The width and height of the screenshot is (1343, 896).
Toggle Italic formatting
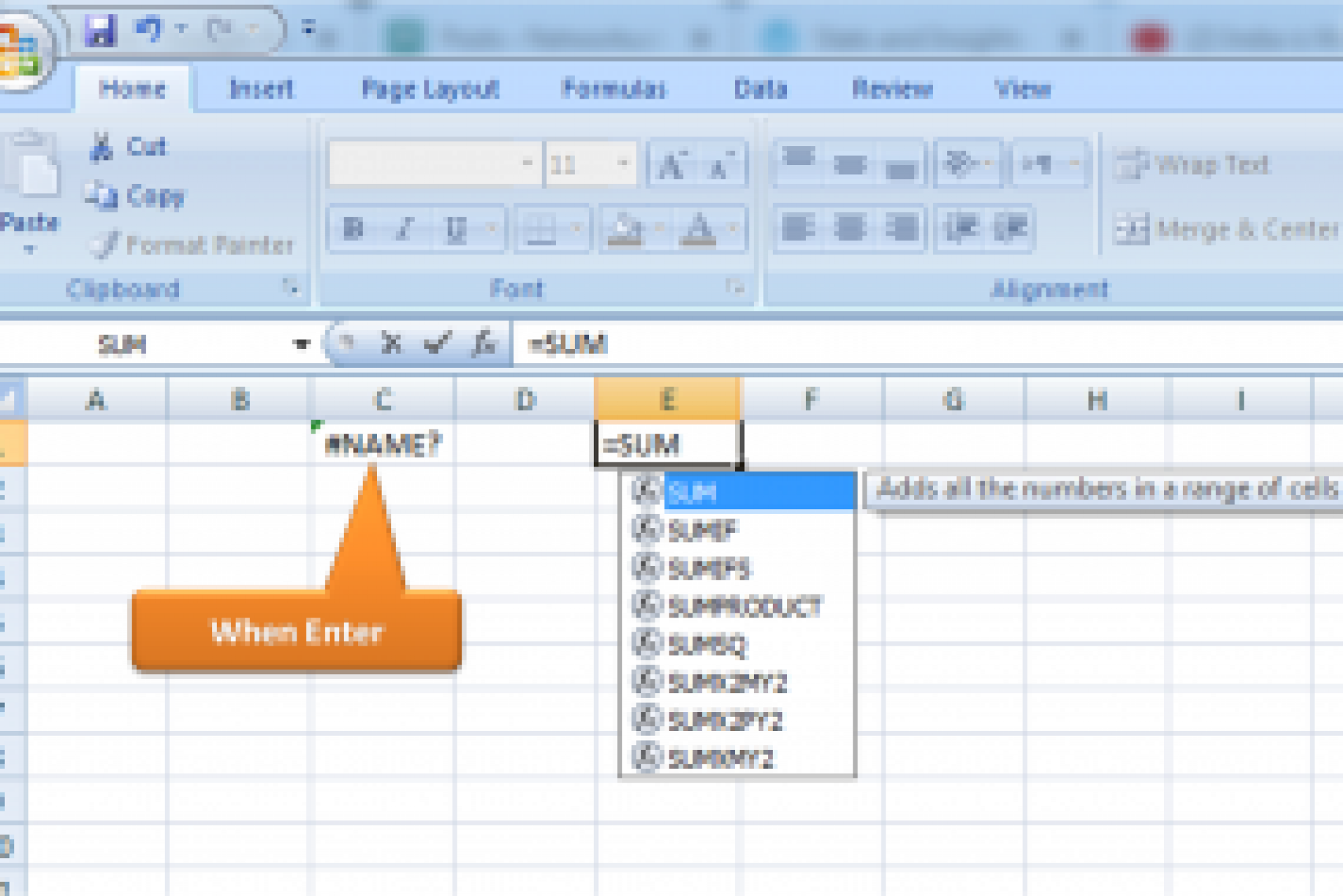(406, 227)
